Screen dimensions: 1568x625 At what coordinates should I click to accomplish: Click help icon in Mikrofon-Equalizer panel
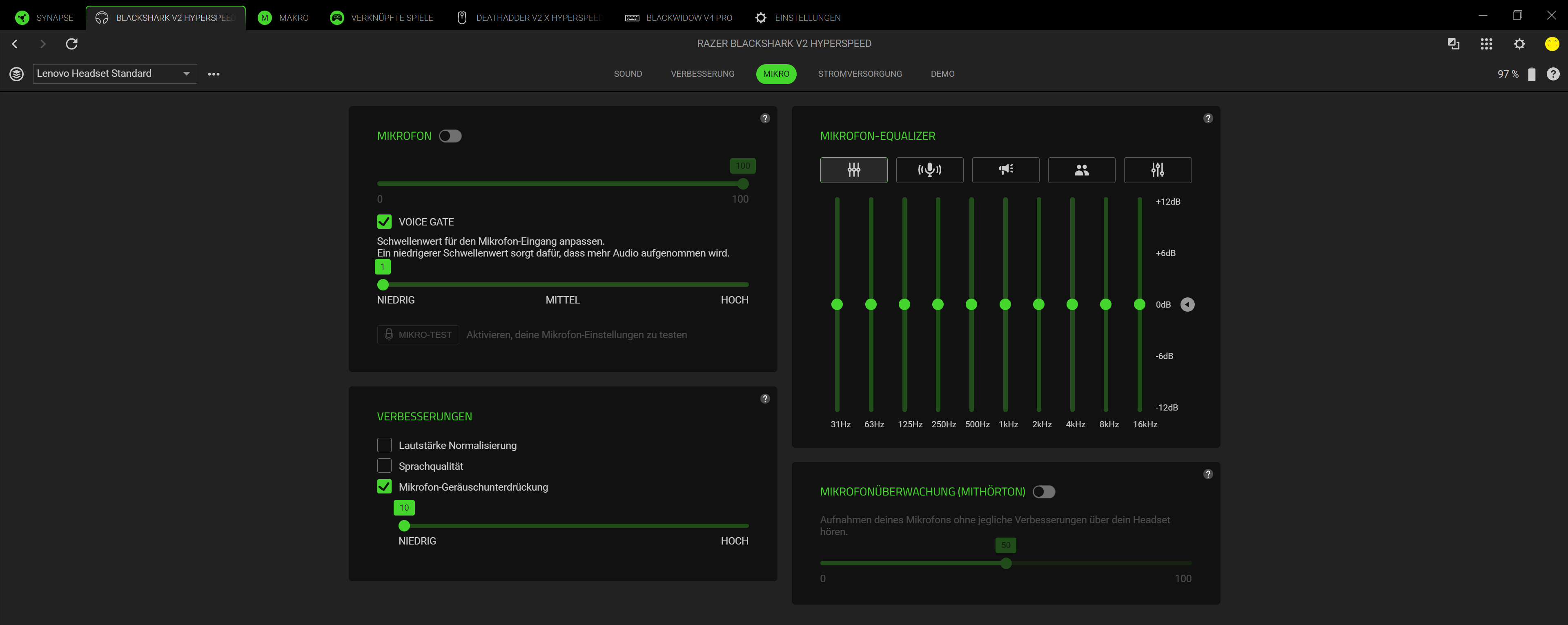(x=1208, y=119)
